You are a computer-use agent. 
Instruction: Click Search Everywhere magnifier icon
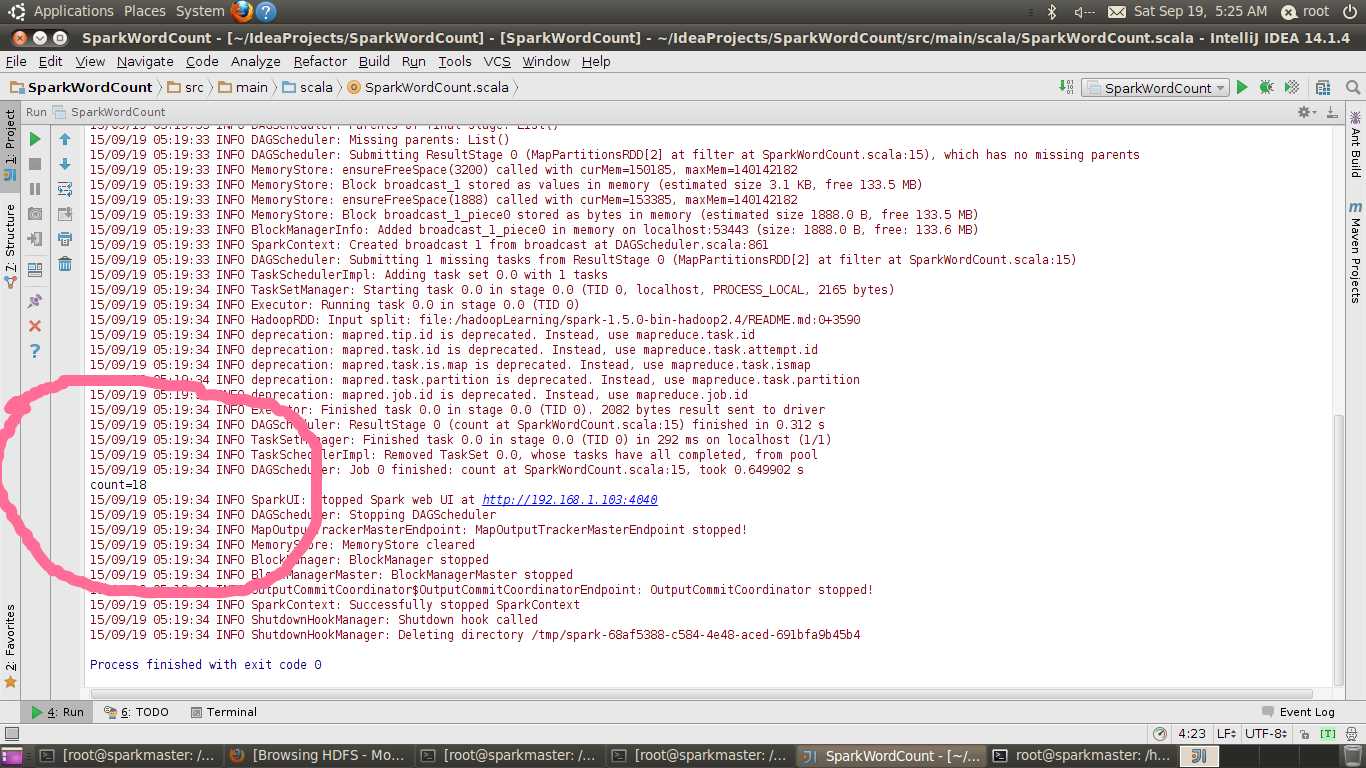(1352, 87)
